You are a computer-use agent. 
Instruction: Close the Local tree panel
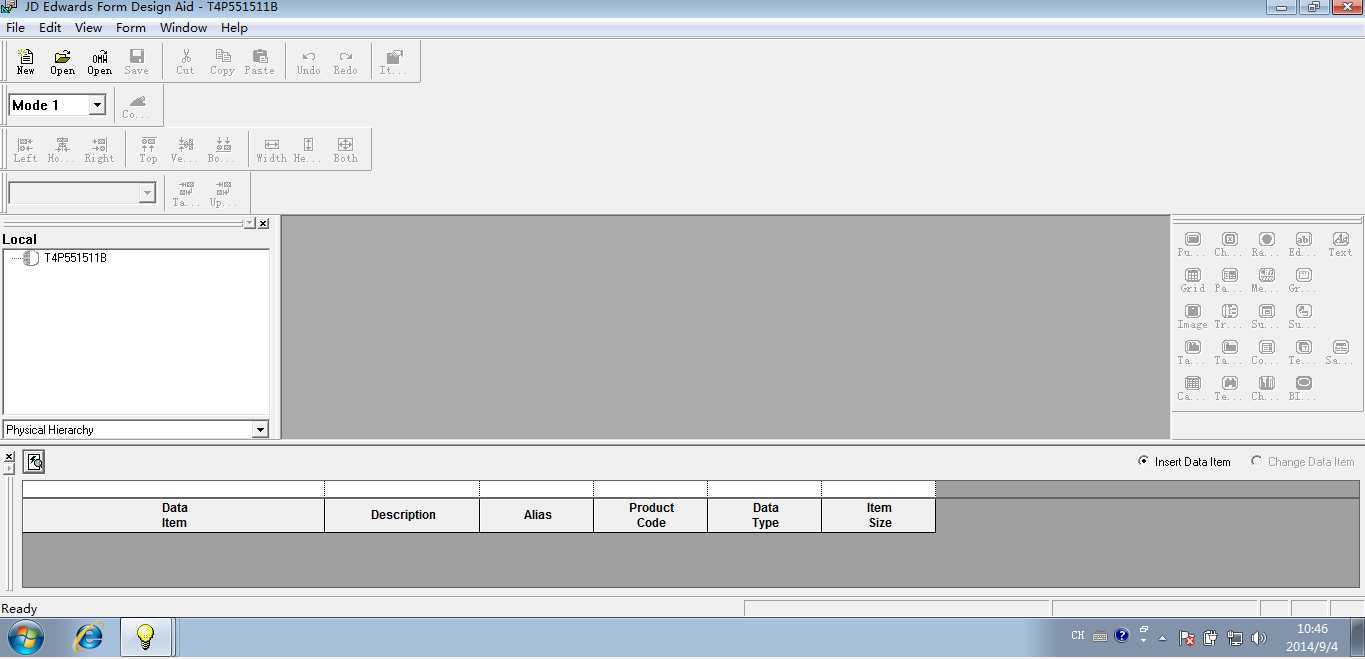click(x=263, y=224)
